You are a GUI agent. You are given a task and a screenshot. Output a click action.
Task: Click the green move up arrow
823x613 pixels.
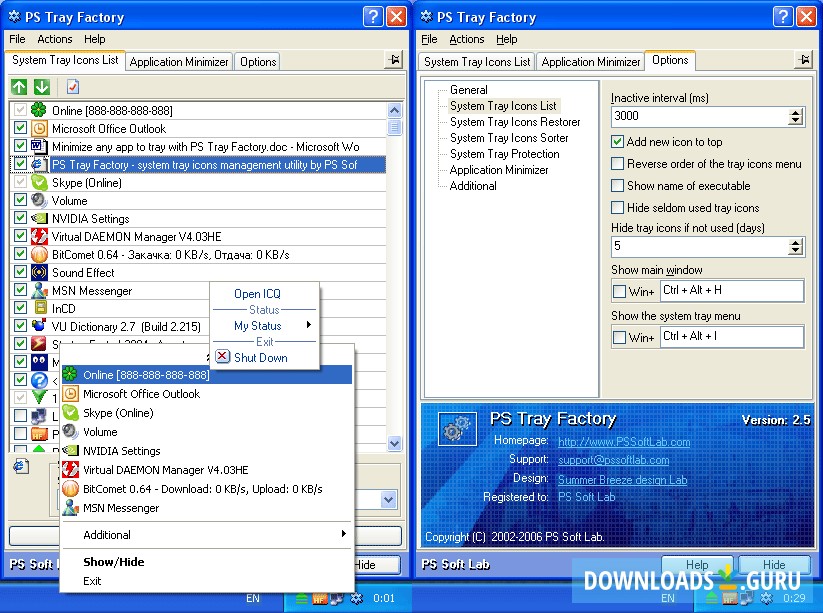(x=20, y=88)
